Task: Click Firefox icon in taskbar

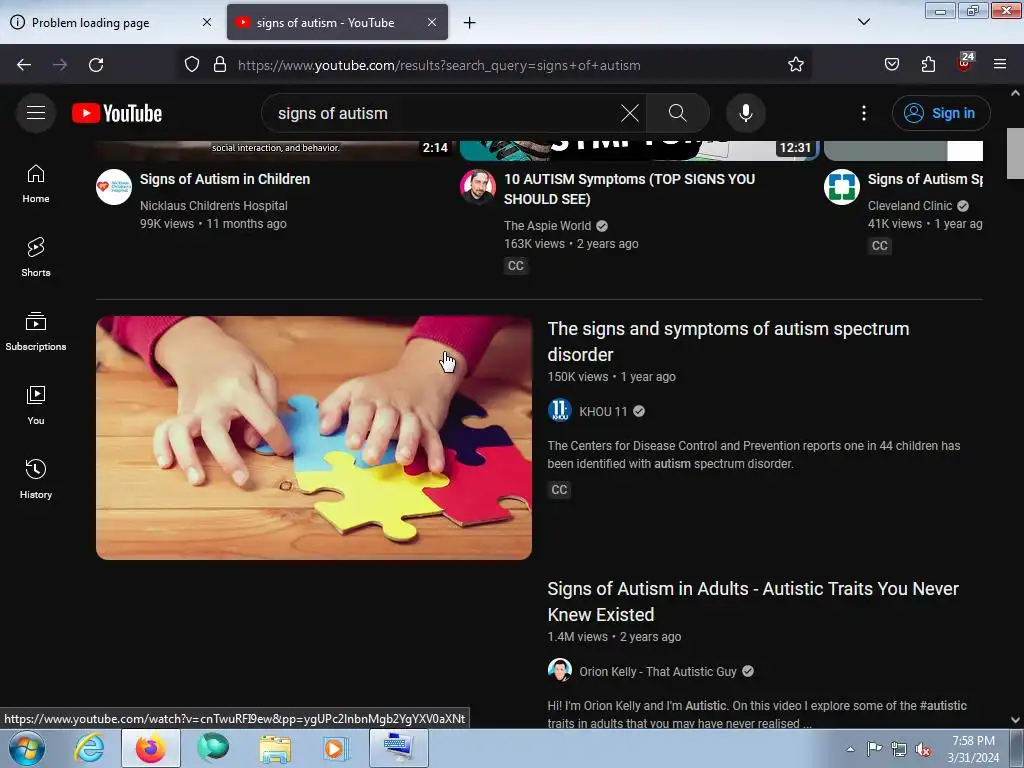Action: 151,748
